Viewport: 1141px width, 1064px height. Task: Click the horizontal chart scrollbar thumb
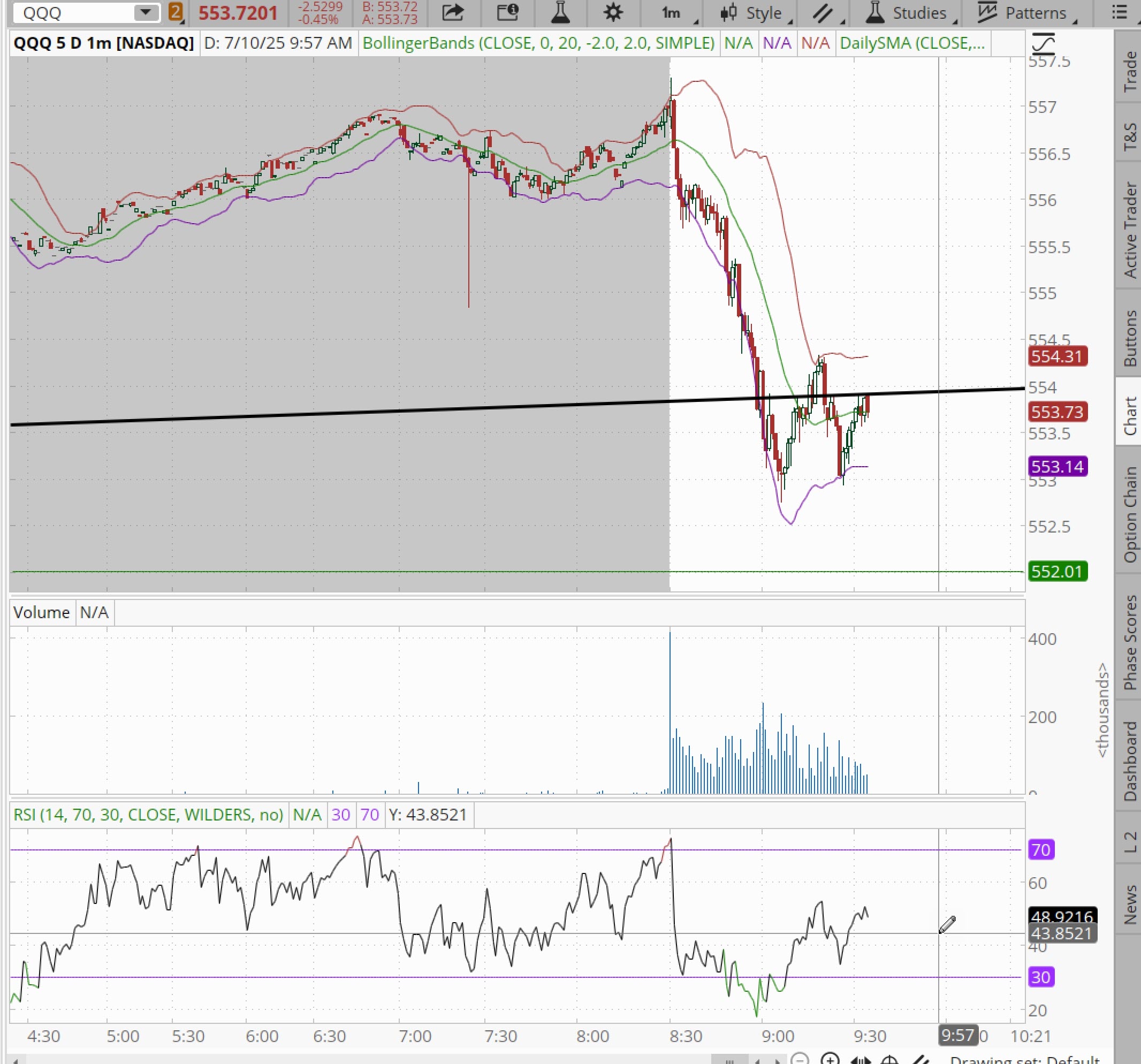pyautogui.click(x=729, y=1059)
